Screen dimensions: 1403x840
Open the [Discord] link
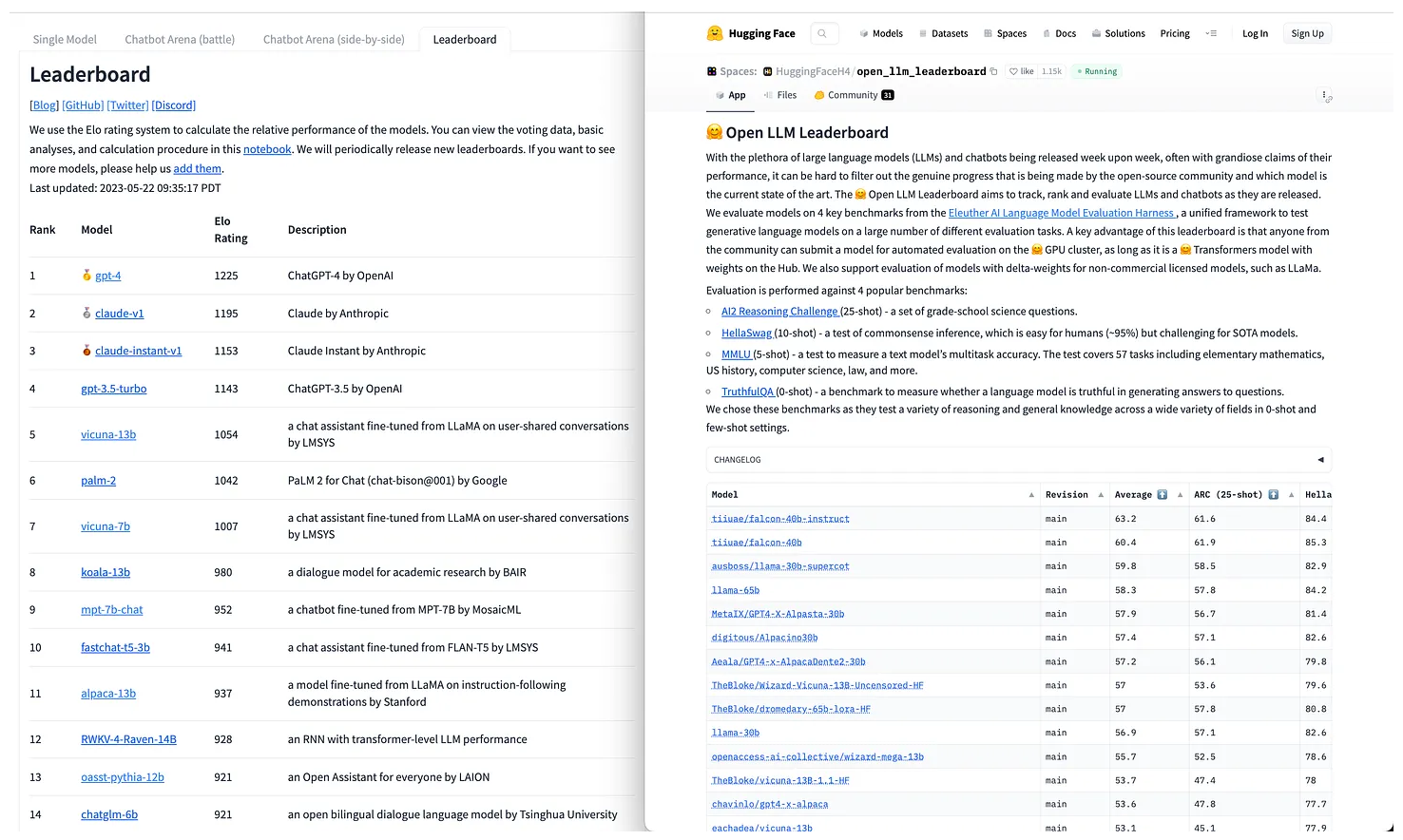174,105
